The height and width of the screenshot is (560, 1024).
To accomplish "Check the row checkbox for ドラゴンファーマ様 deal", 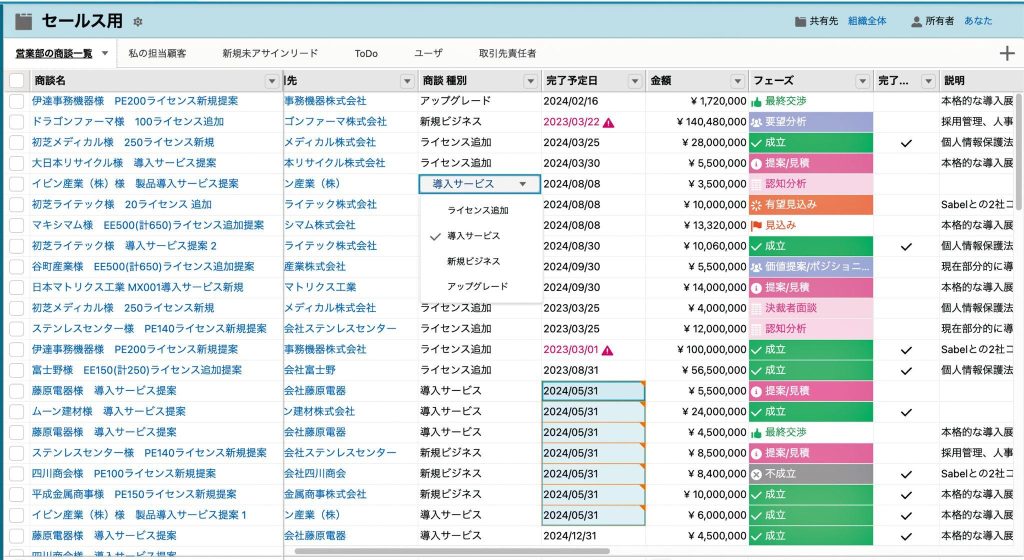I will pyautogui.click(x=17, y=122).
